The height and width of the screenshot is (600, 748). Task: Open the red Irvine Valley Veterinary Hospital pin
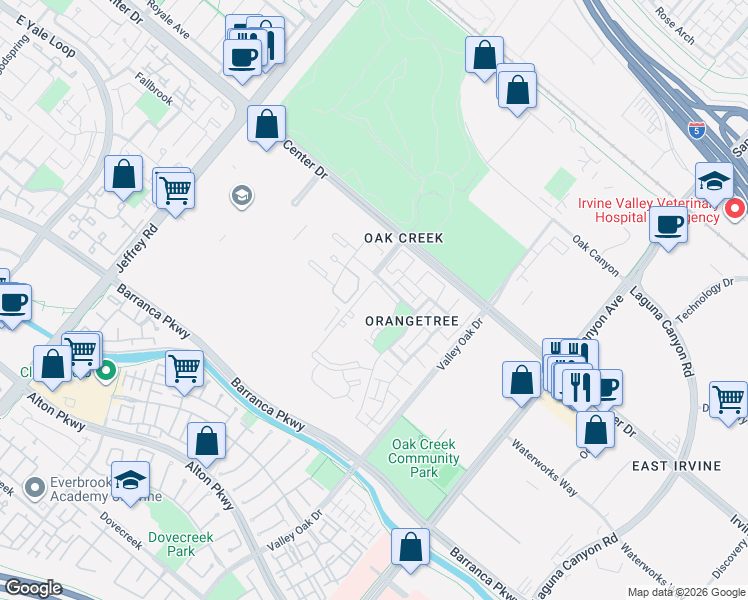coord(735,209)
